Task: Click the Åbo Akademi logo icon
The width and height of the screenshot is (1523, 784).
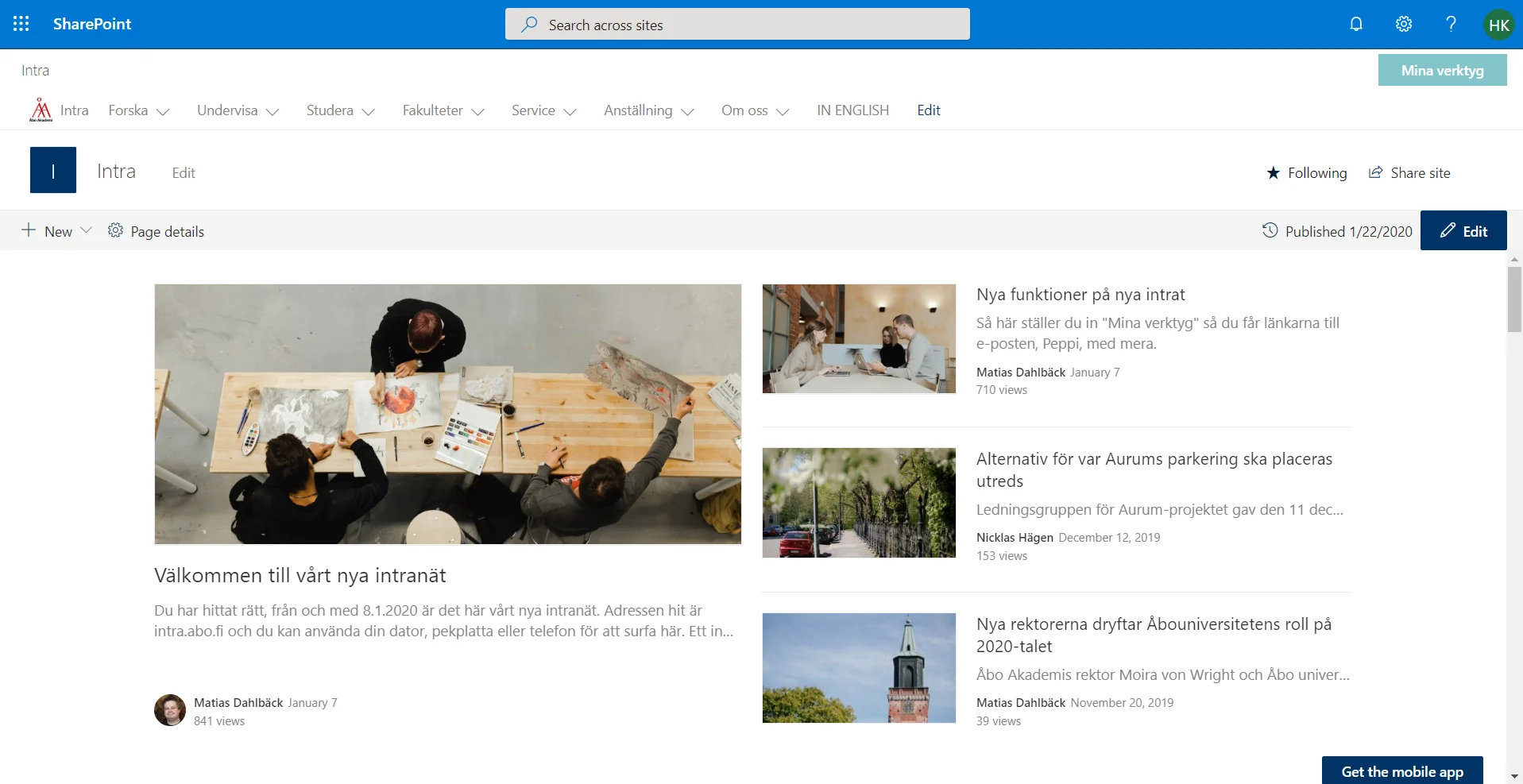Action: point(41,110)
